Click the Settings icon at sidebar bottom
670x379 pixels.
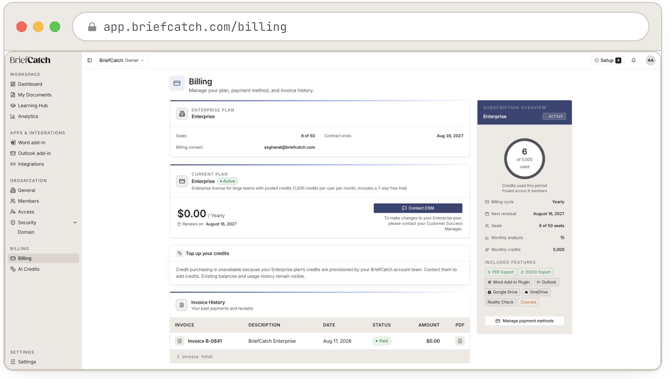pos(13,362)
